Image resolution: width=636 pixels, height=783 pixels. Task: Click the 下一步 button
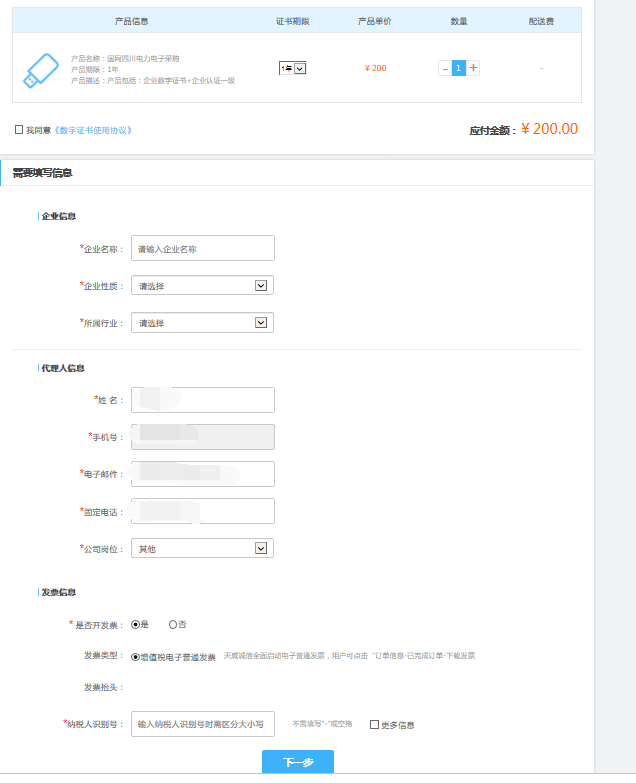pos(297,762)
